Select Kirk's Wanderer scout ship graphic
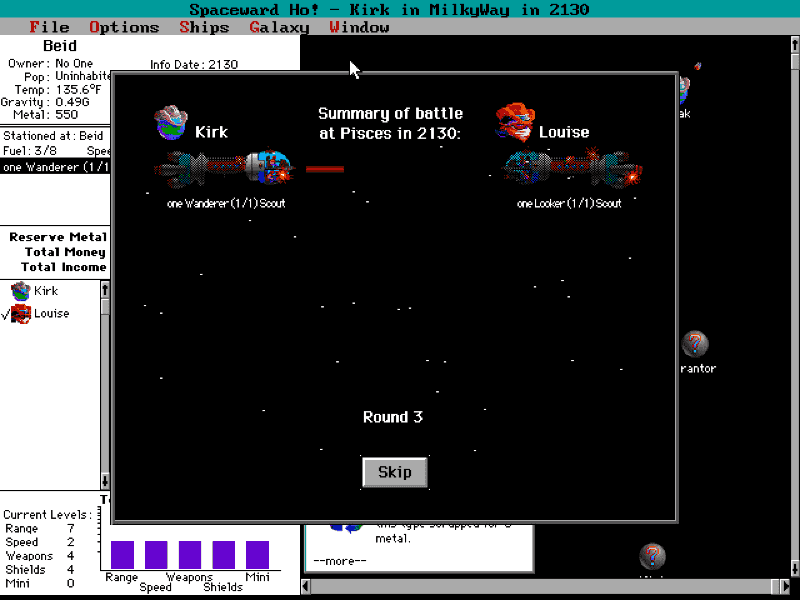Viewport: 800px width, 600px height. (224, 168)
